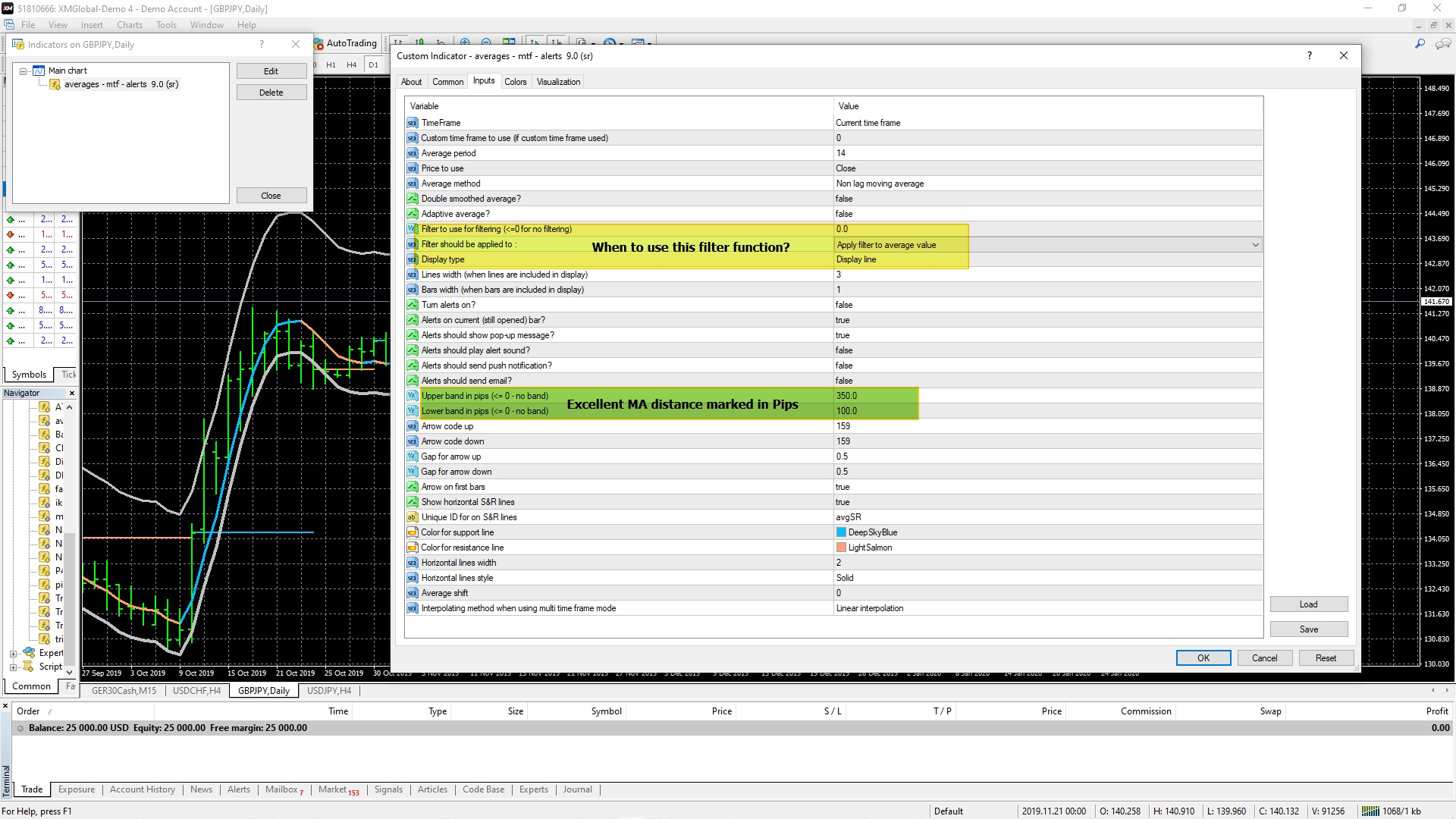This screenshot has width=1456, height=819.
Task: Collapse the Main chart tree node
Action: coord(24,71)
